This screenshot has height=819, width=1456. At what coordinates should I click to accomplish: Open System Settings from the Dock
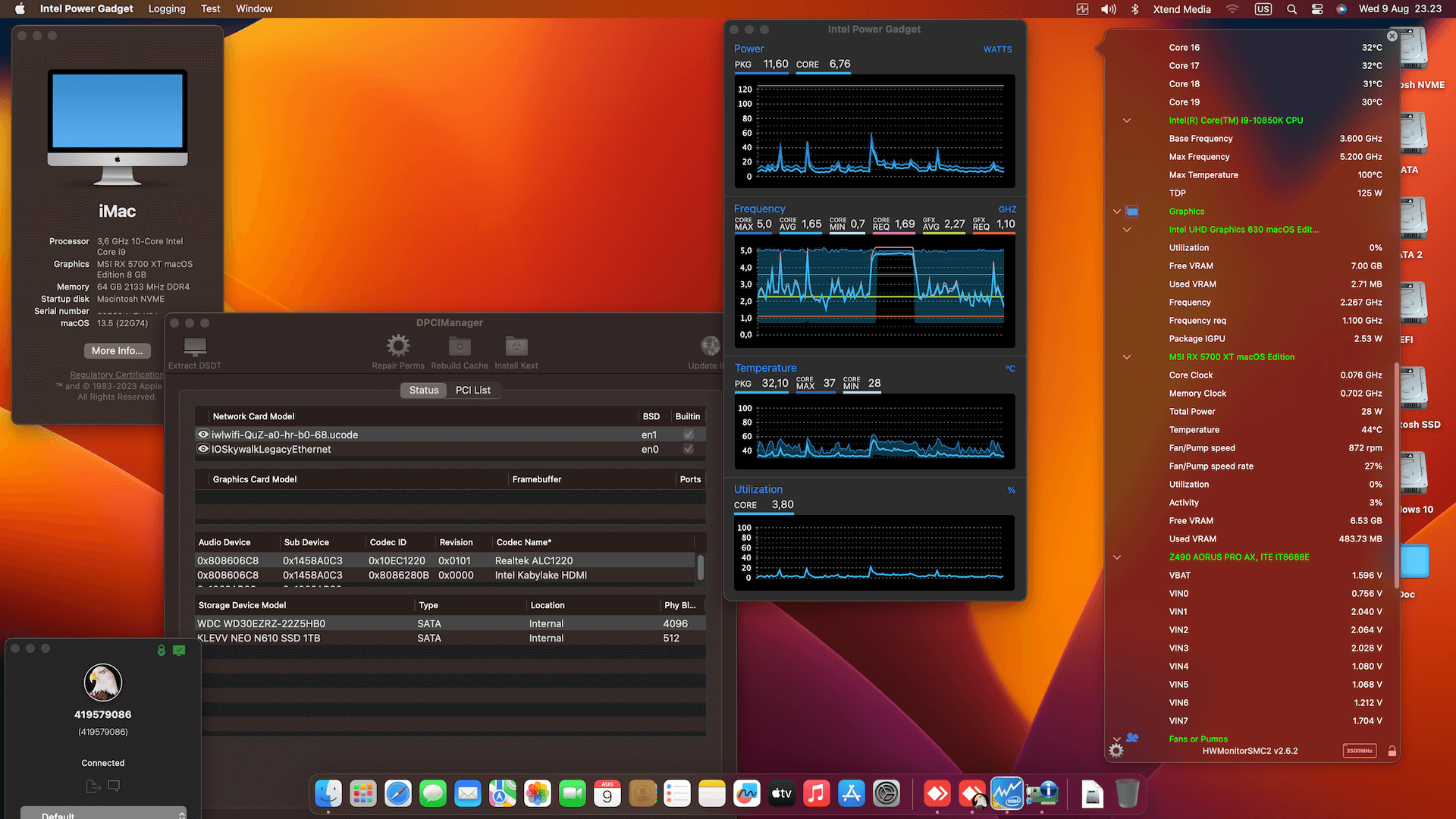tap(886, 794)
